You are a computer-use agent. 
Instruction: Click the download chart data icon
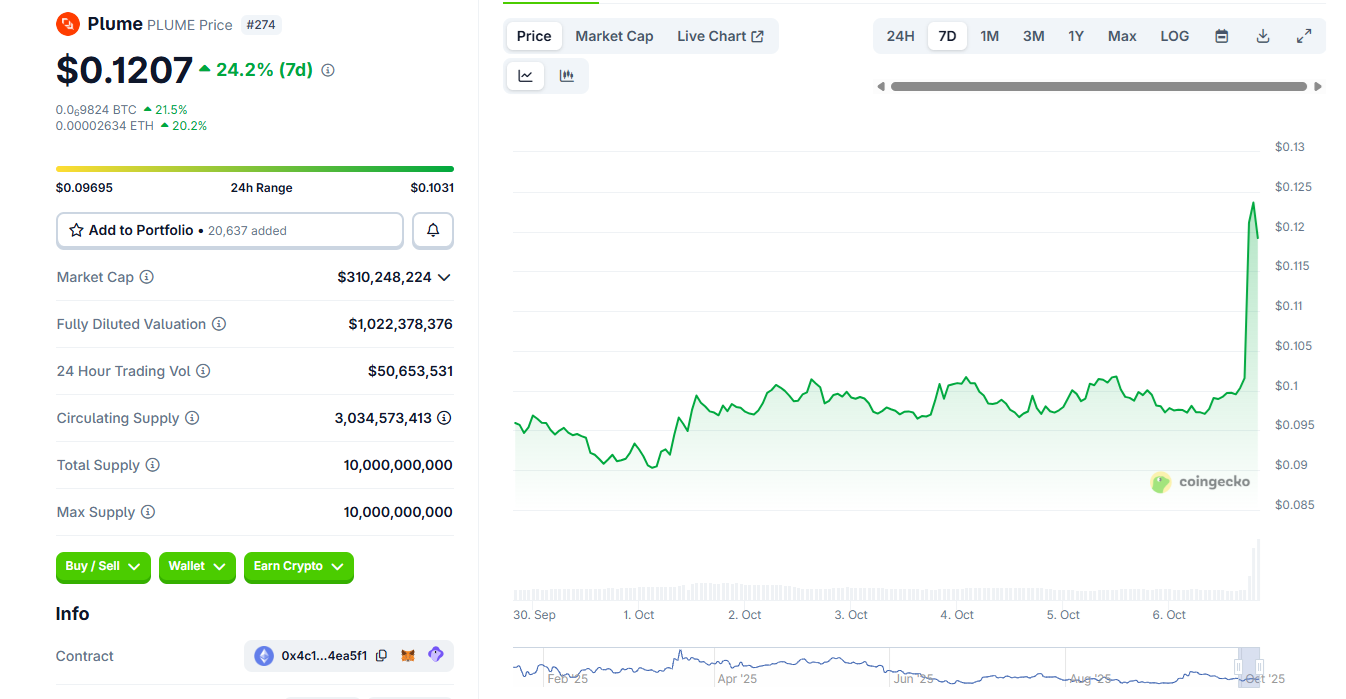coord(1263,36)
